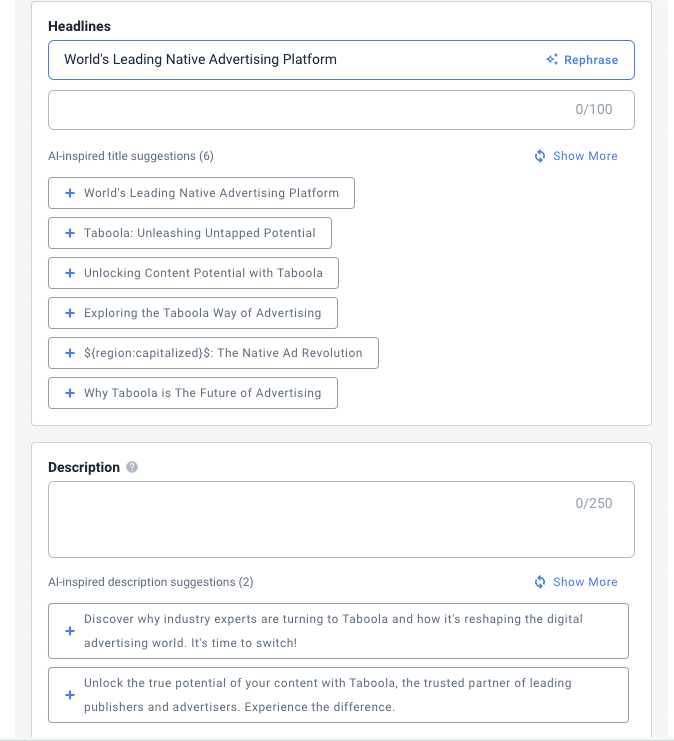Show more AI-inspired title suggestions
This screenshot has width=674, height=741.
tap(585, 156)
